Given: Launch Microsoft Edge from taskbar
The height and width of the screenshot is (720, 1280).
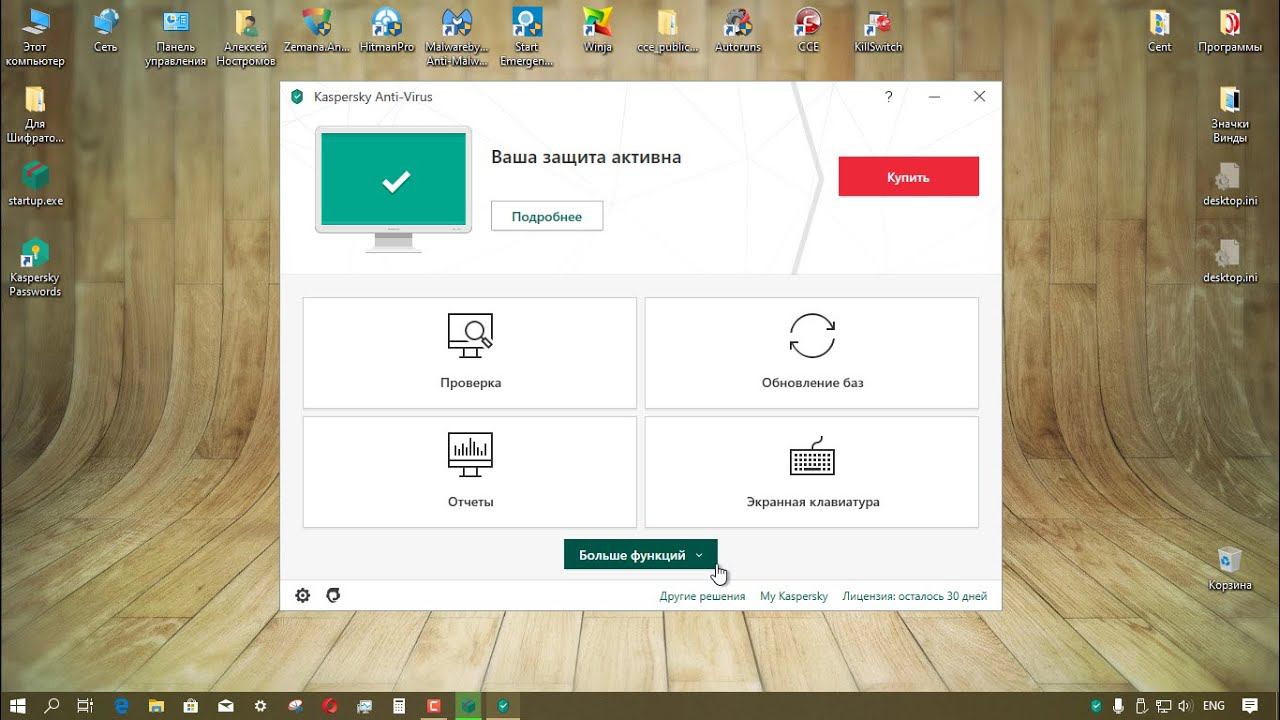Looking at the screenshot, I should tap(122, 706).
